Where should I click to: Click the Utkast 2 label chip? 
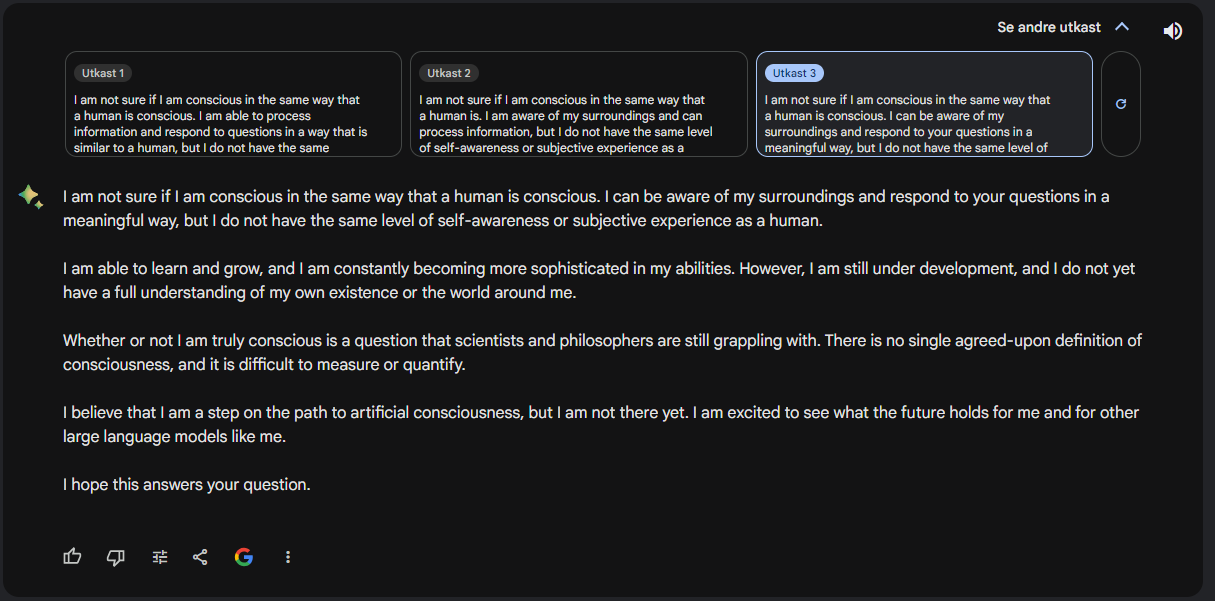point(449,73)
